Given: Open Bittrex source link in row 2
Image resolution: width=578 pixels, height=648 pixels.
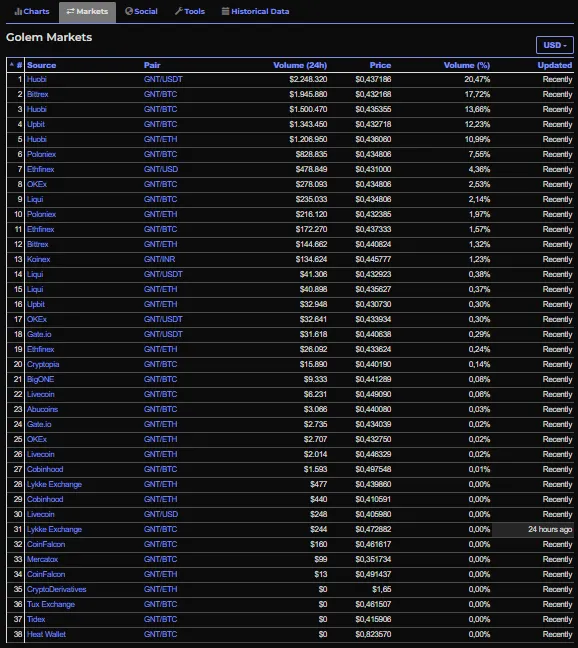Looking at the screenshot, I should tap(38, 94).
